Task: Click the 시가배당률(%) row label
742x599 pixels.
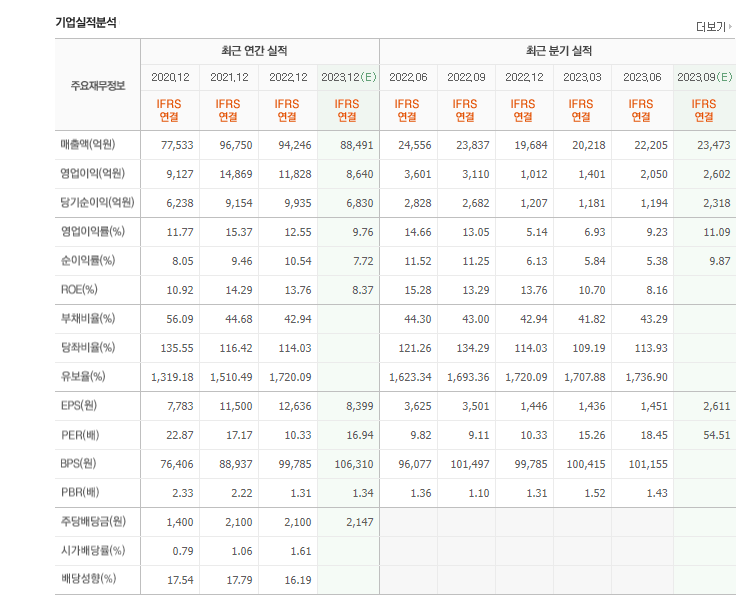Action: pyautogui.click(x=93, y=550)
